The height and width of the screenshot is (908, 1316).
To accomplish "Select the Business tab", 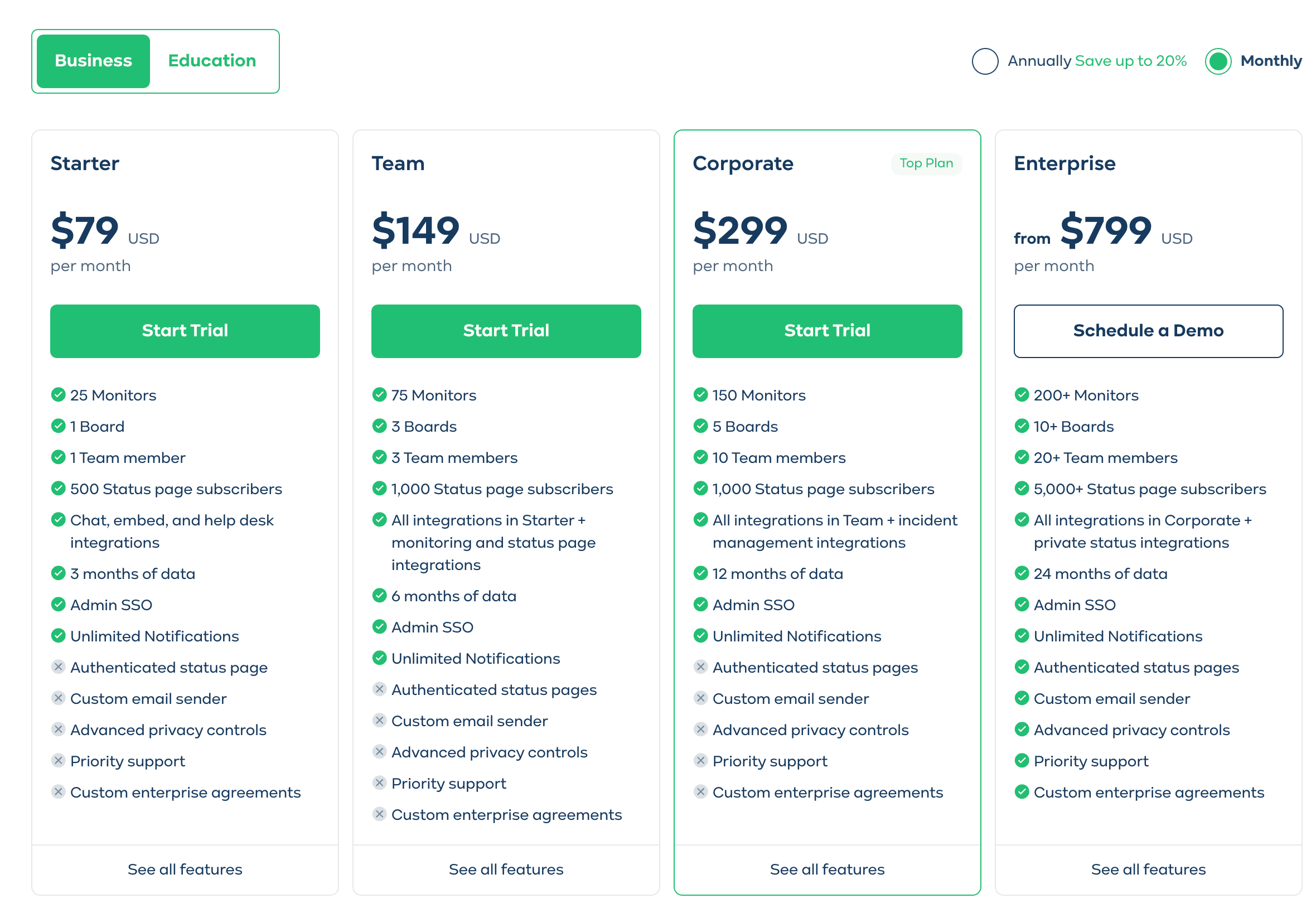I will coord(93,60).
